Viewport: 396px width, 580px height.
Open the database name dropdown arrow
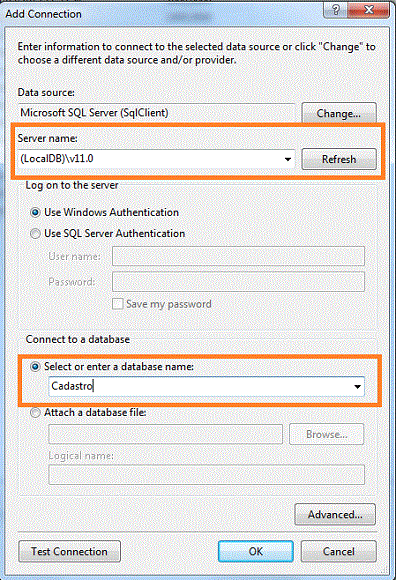pyautogui.click(x=357, y=387)
